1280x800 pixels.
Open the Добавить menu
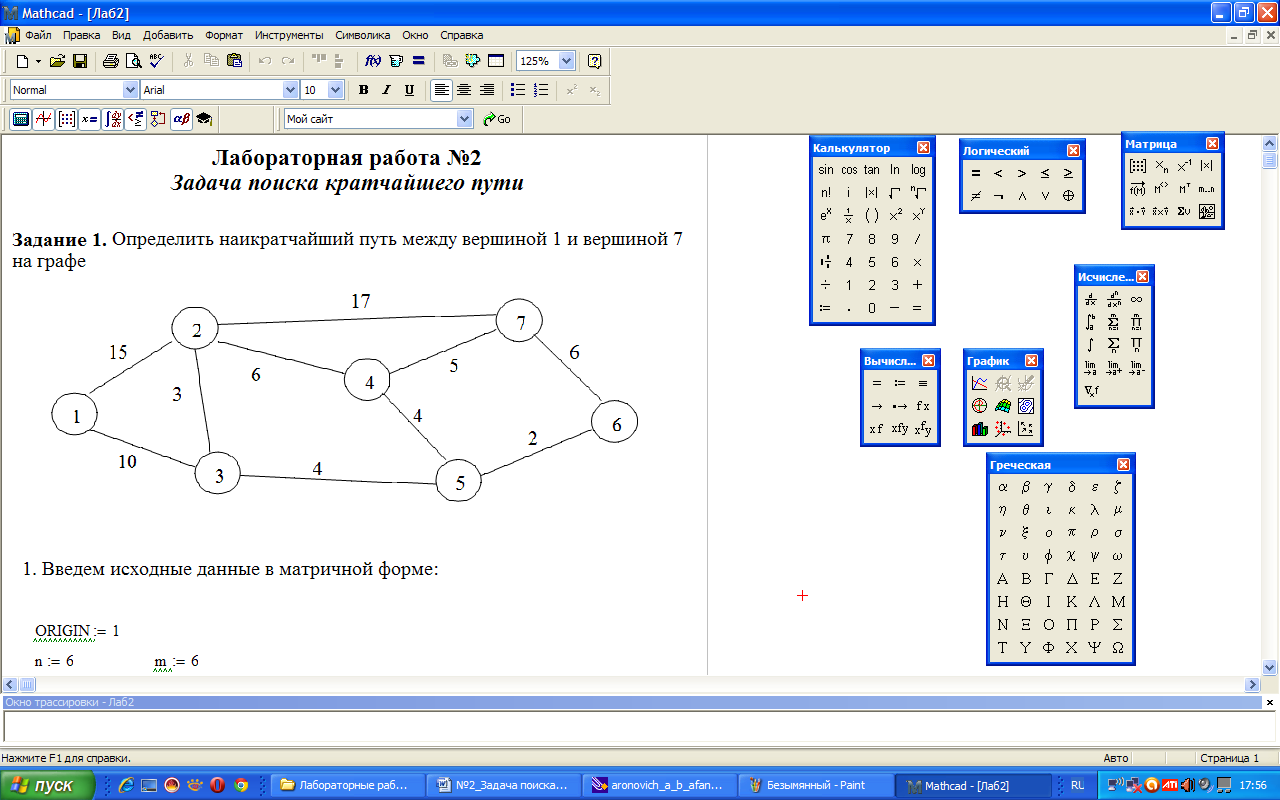coord(168,35)
